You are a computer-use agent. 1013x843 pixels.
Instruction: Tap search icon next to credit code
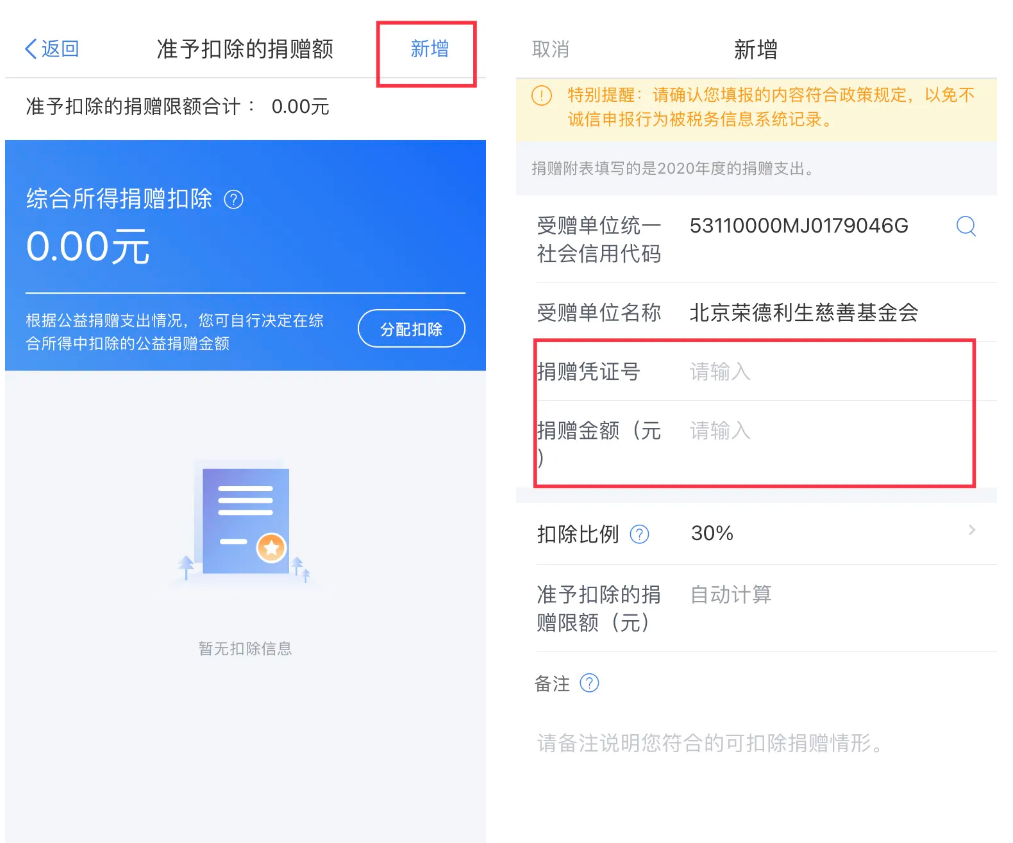(966, 226)
